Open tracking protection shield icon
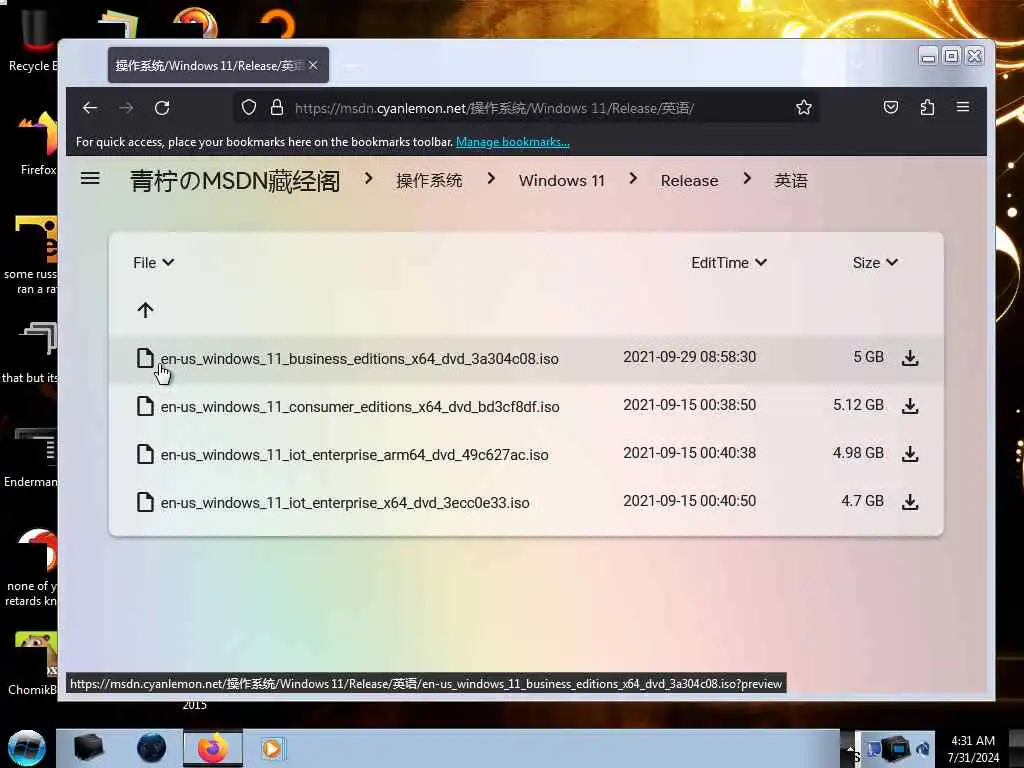The width and height of the screenshot is (1024, 768). (x=249, y=107)
